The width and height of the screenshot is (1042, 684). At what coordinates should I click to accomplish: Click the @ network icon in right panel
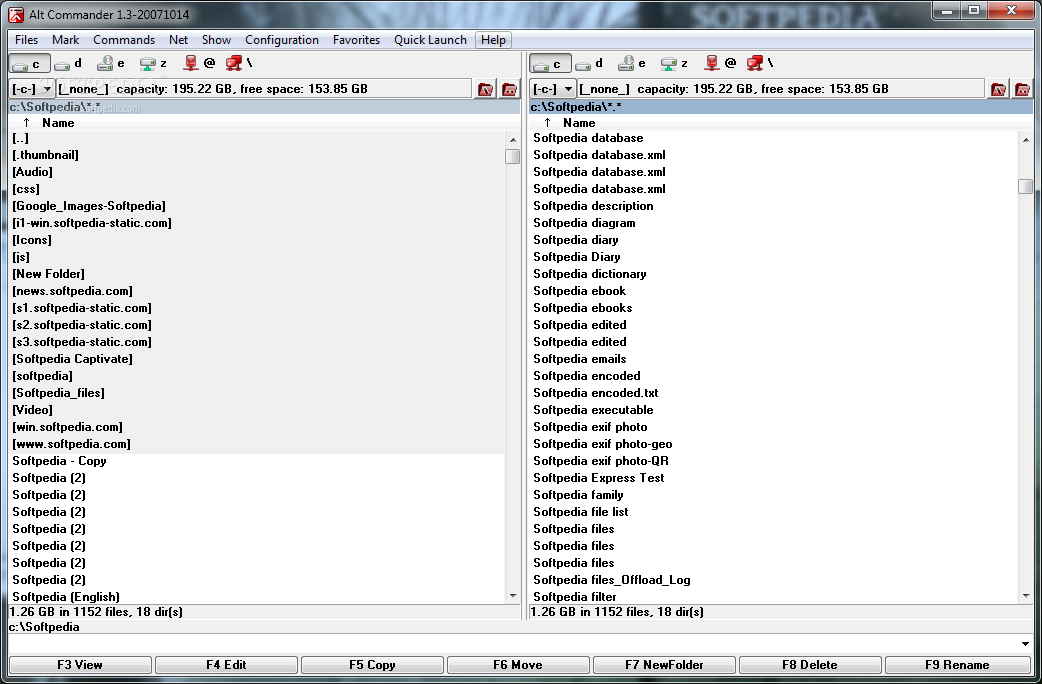coord(721,63)
